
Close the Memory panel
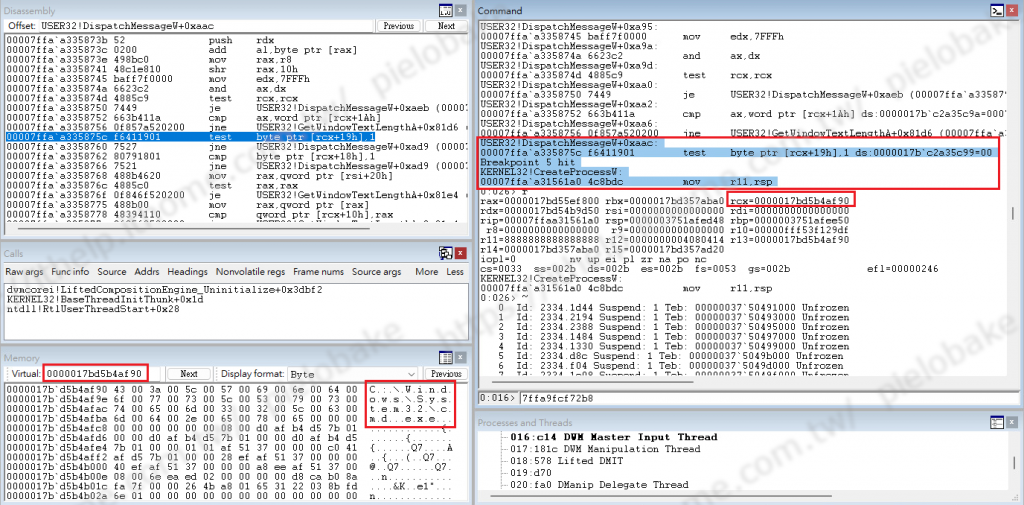click(460, 357)
